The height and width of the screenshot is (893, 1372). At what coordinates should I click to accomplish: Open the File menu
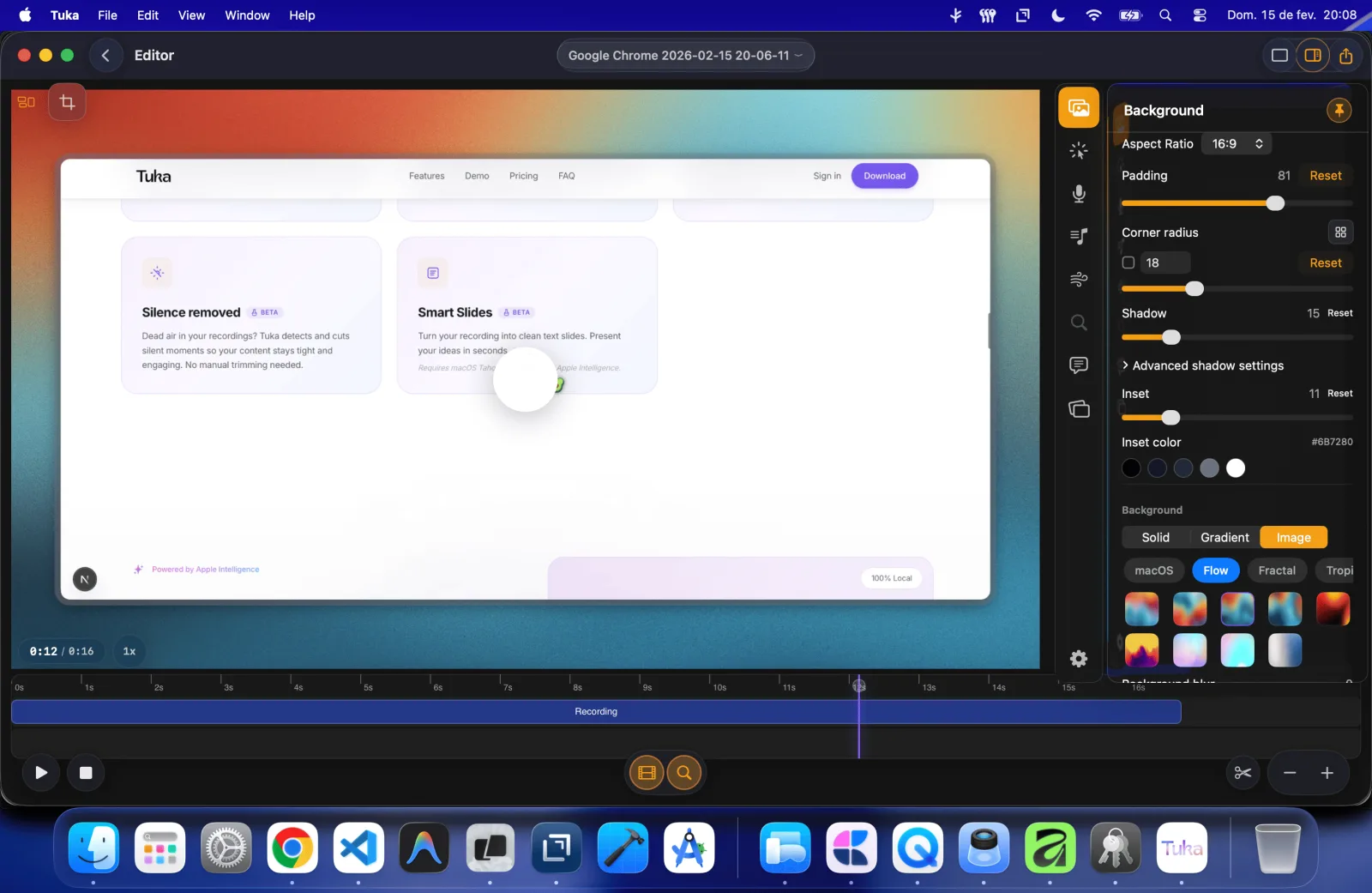point(107,15)
